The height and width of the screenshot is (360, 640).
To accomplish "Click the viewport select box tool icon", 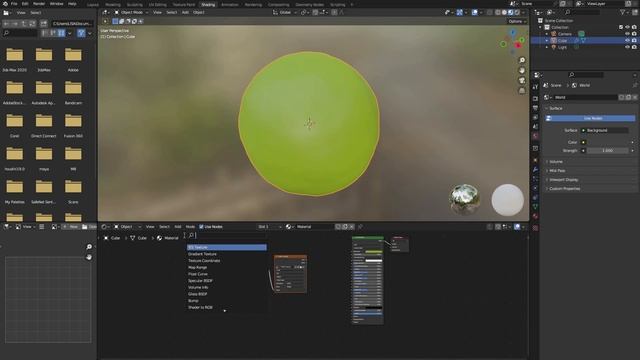I will tap(116, 21).
